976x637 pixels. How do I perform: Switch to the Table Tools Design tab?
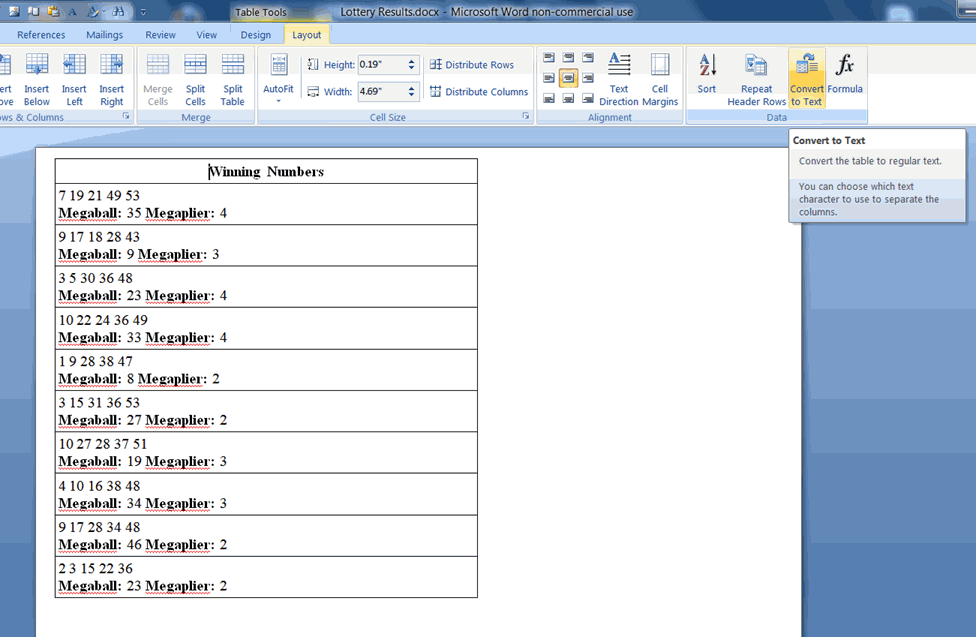pyautogui.click(x=256, y=35)
